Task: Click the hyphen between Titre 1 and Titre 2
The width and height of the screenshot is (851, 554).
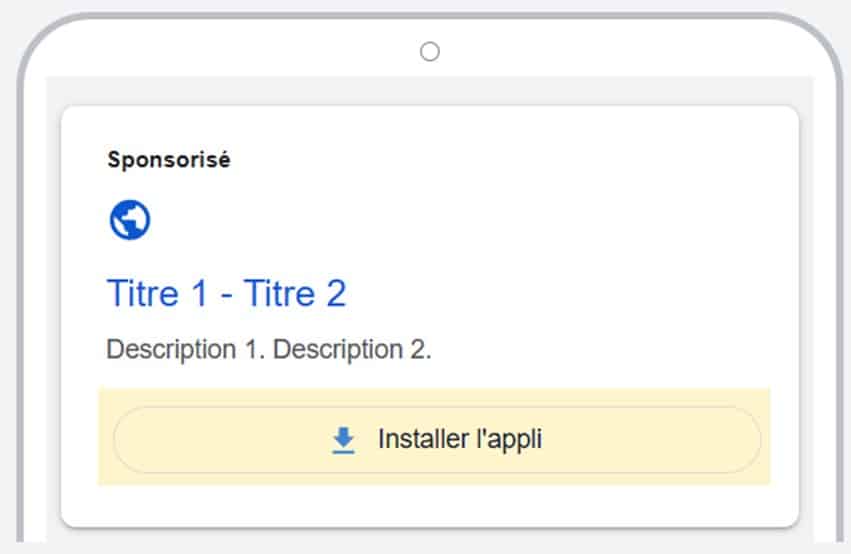Action: click(225, 295)
